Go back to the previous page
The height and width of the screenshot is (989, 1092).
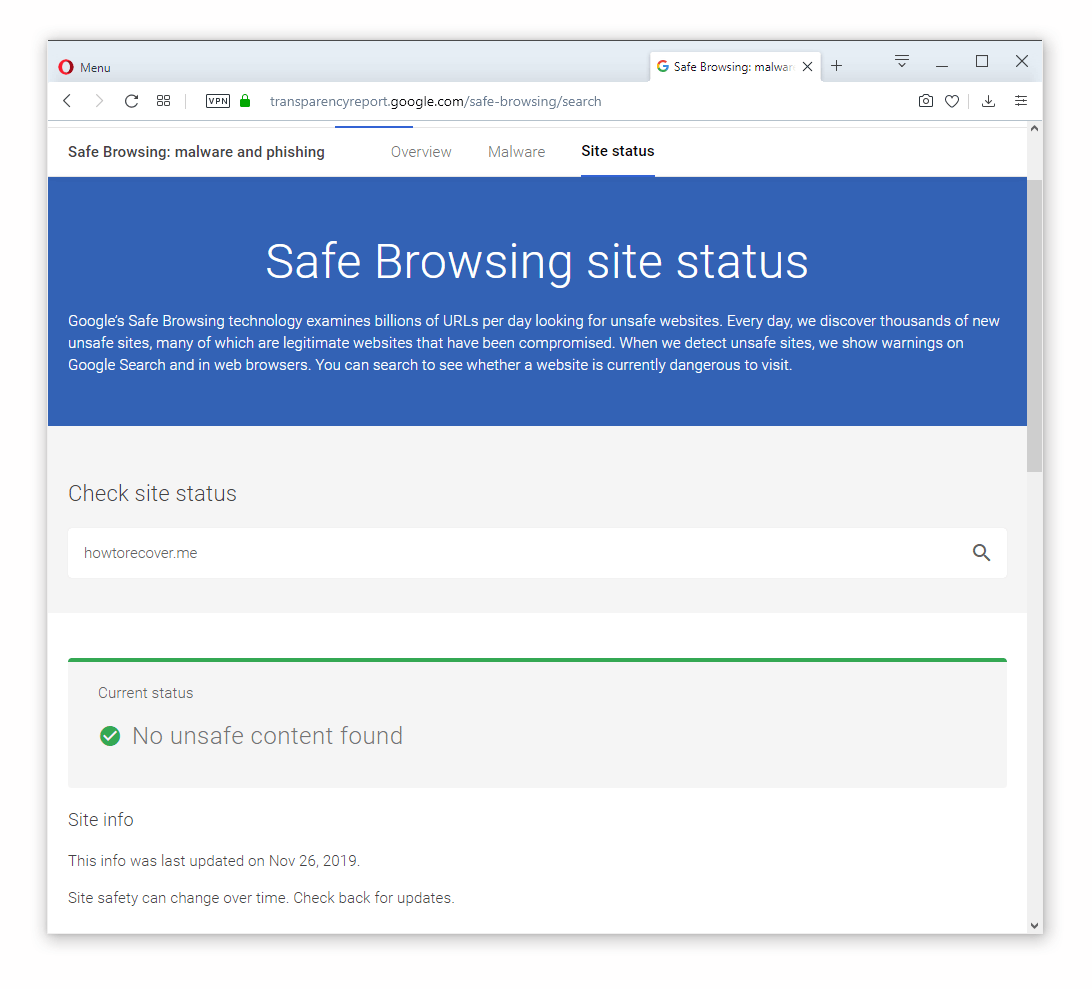coord(68,101)
